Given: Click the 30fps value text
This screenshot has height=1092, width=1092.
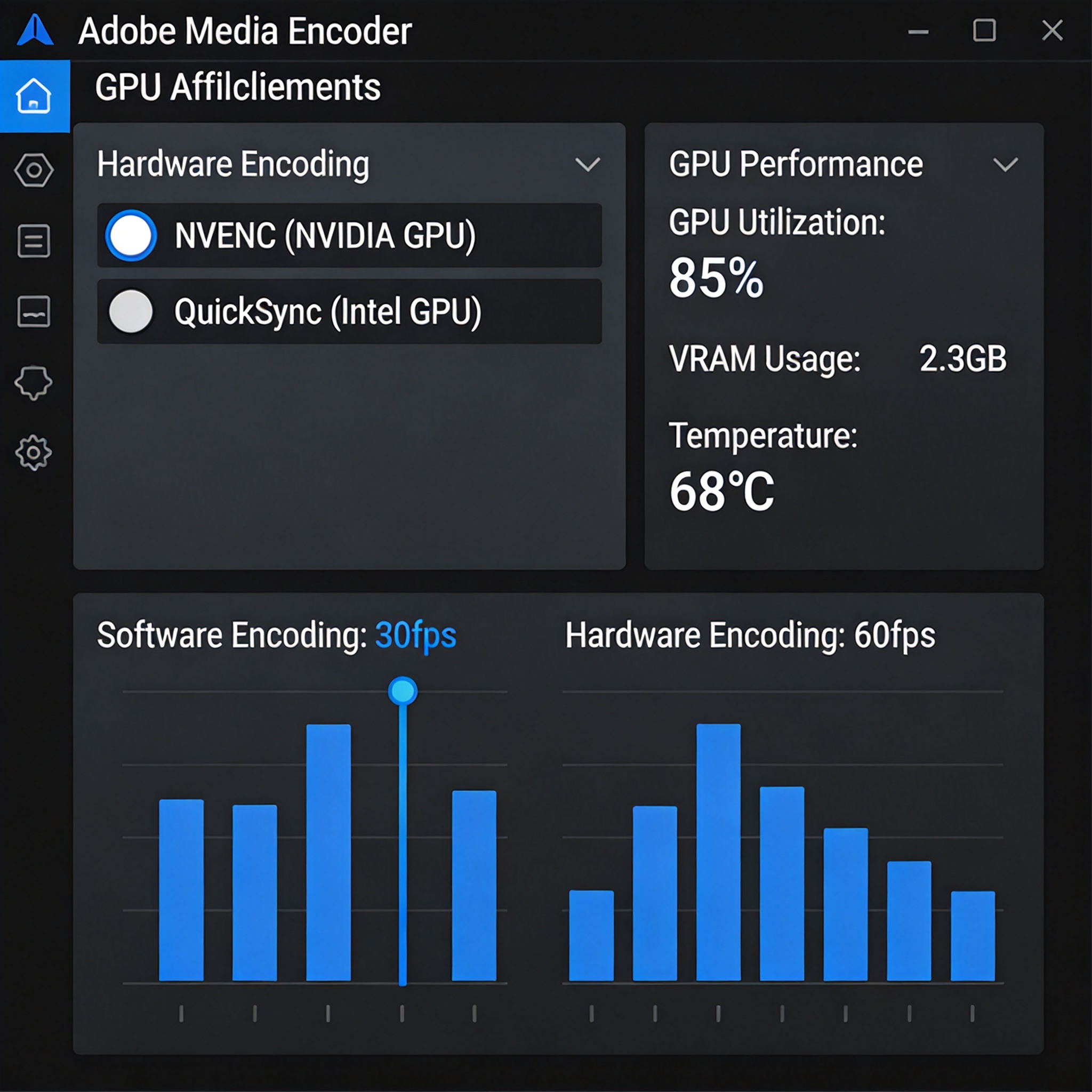Looking at the screenshot, I should pos(416,636).
